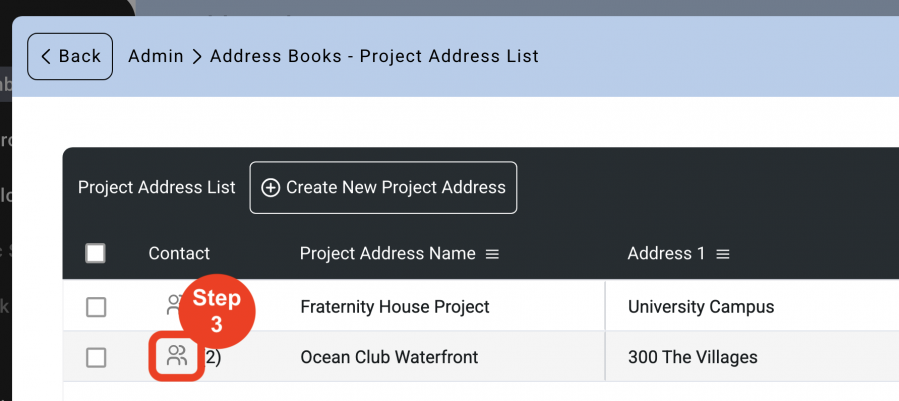
Task: Select the Ocean Club Waterfront name cell
Action: [x=389, y=357]
